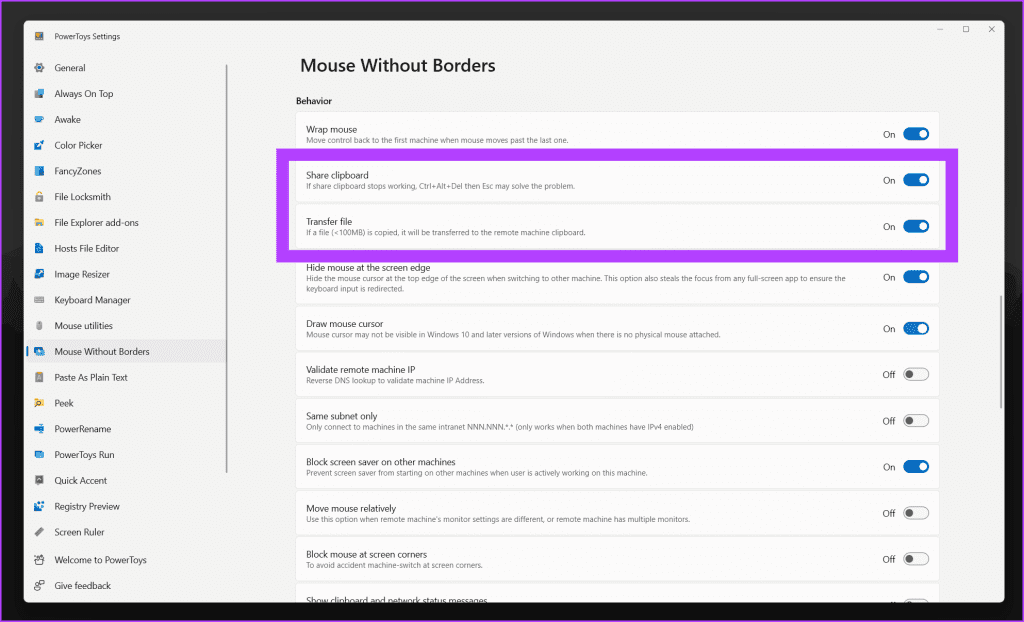The image size is (1024, 622).
Task: Click the main content vertical scrollbar
Action: [x=1000, y=352]
